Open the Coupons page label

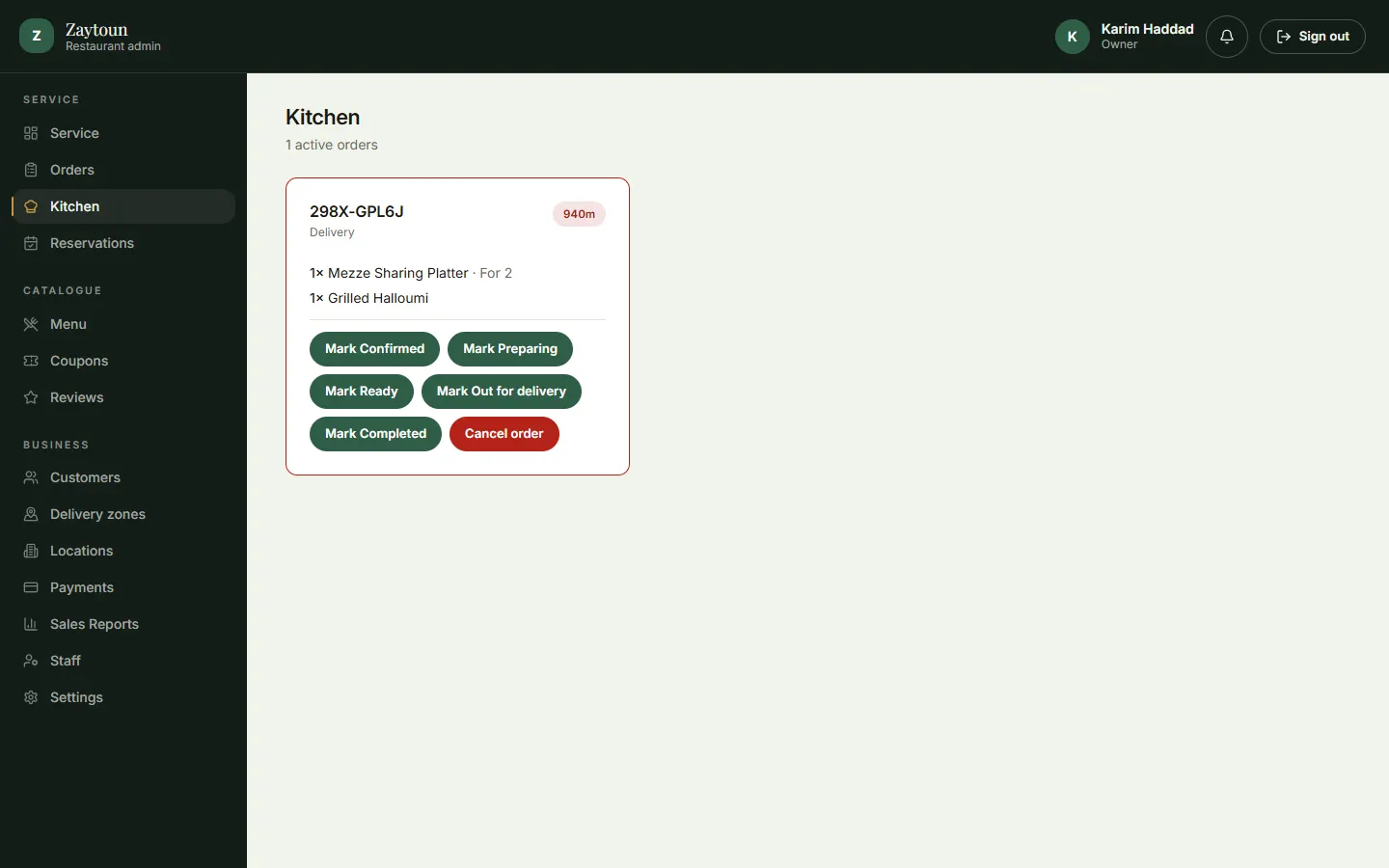coord(79,361)
